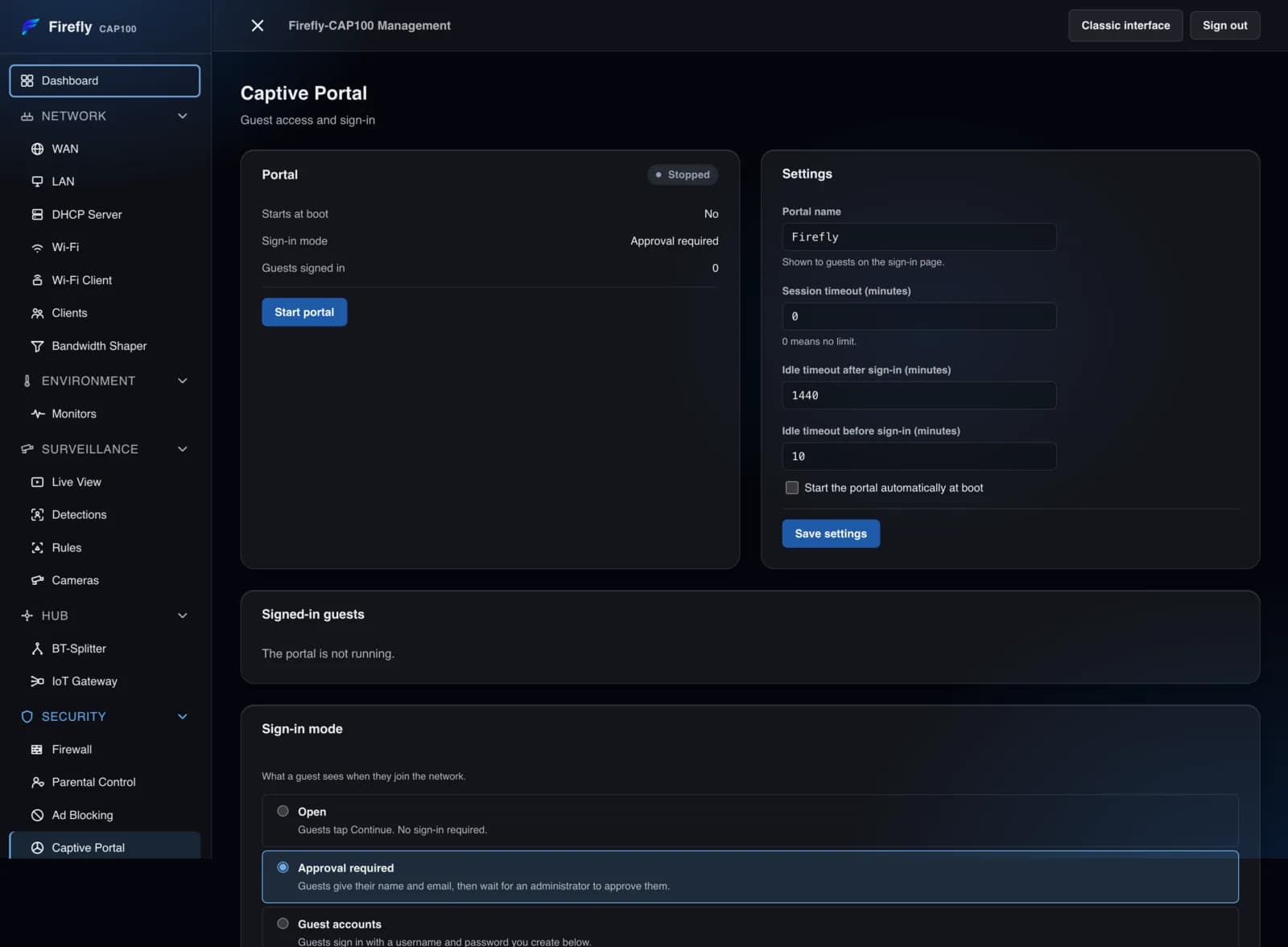
Task: Click the DHCP Server icon
Action: click(37, 215)
